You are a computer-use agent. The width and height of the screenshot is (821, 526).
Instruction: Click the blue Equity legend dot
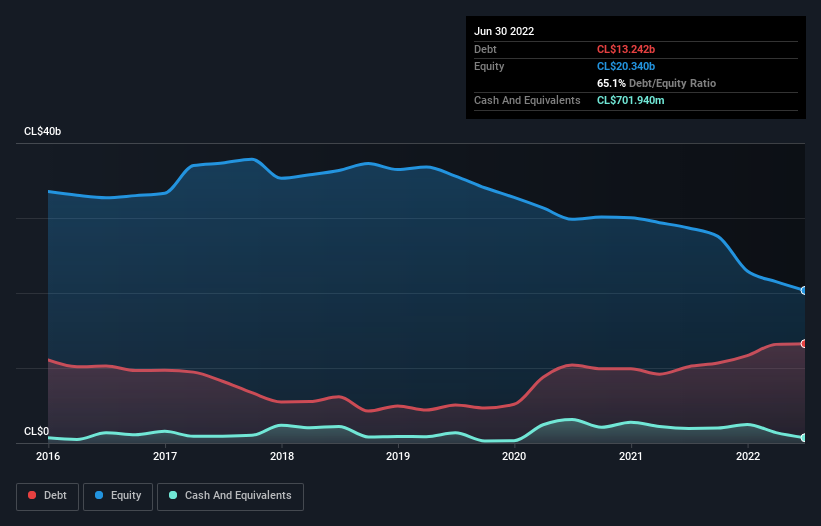pyautogui.click(x=99, y=495)
